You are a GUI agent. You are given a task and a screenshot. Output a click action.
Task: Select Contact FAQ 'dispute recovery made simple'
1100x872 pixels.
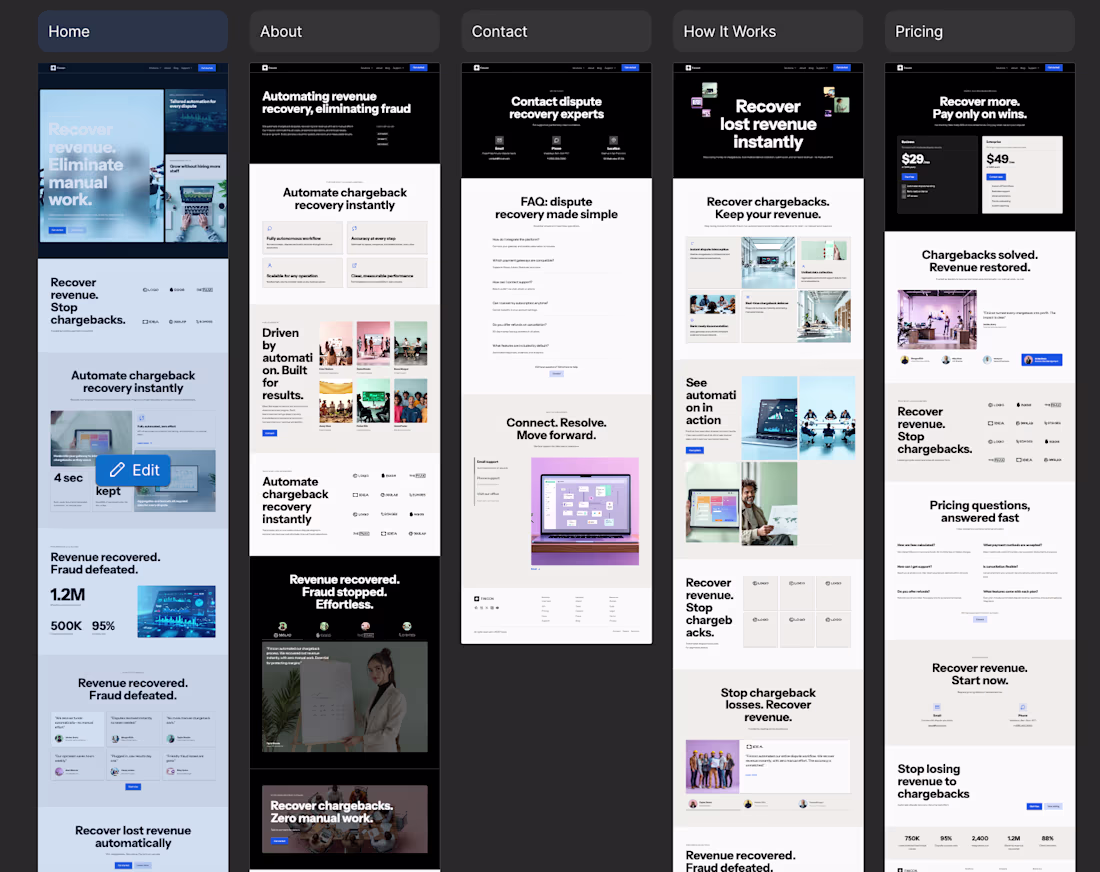pyautogui.click(x=556, y=286)
